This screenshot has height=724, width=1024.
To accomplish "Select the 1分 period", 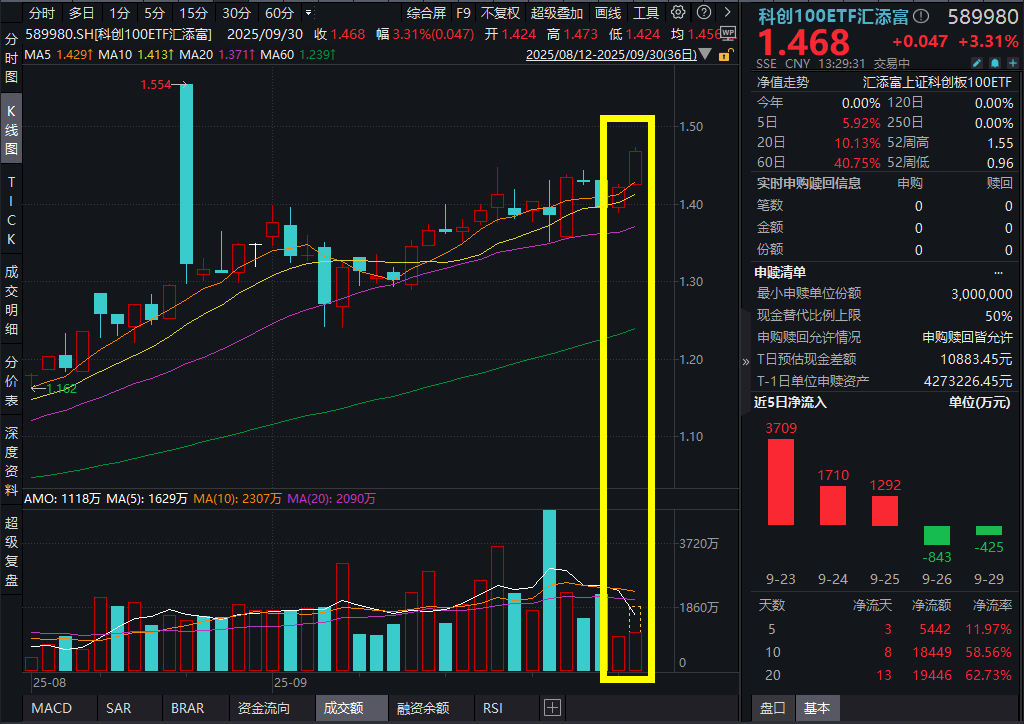I will click(x=119, y=13).
